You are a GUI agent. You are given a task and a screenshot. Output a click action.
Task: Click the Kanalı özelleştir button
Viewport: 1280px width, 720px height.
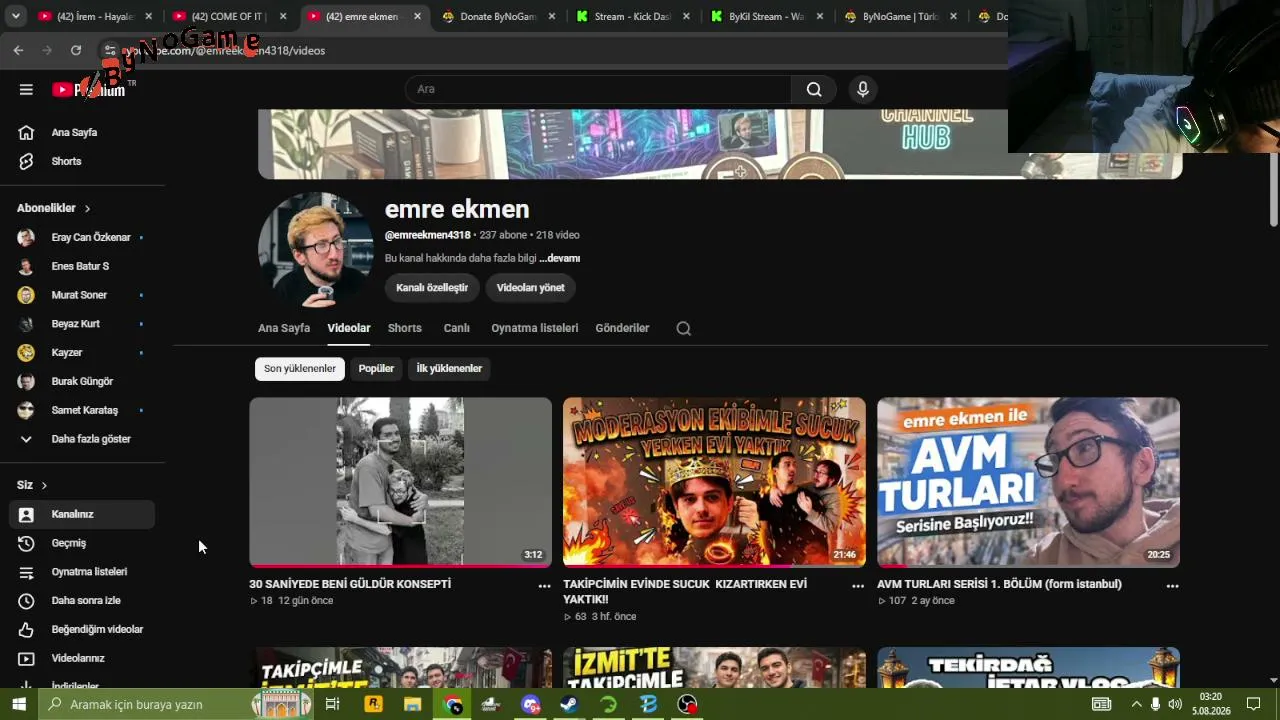click(432, 288)
